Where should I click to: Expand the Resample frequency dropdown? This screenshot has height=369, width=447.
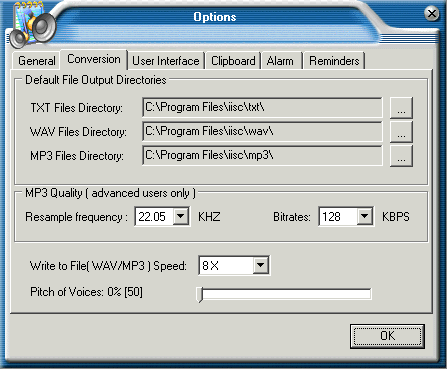(x=181, y=217)
